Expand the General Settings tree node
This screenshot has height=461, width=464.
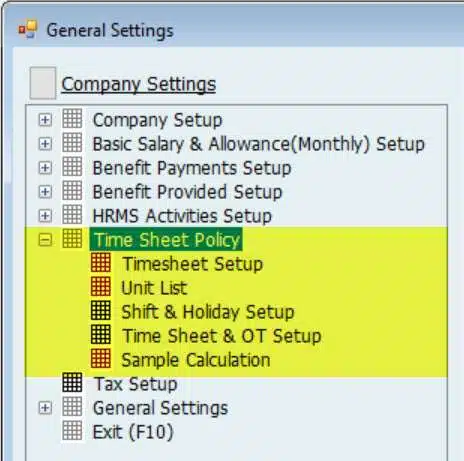click(x=45, y=408)
